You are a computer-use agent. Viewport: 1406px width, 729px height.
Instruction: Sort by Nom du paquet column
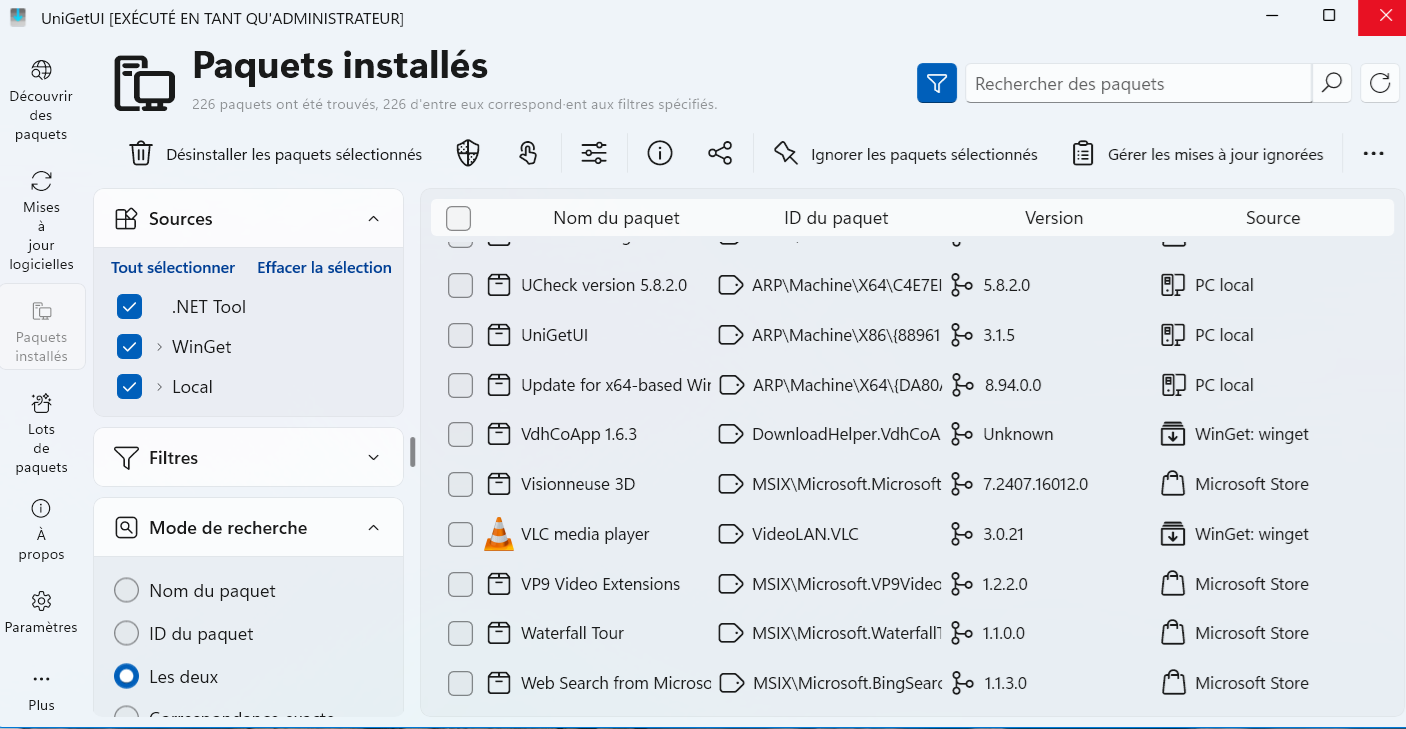click(x=616, y=218)
